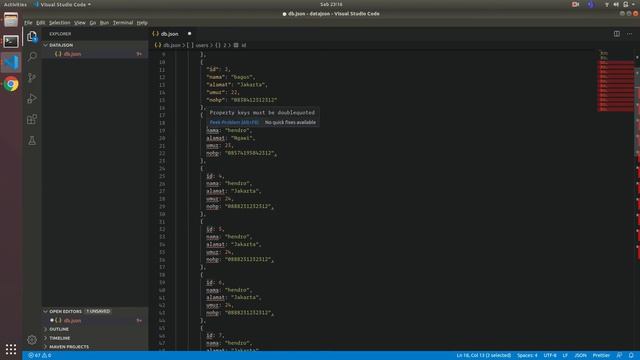
Task: Select db.json file in DATAJSON tree
Action: click(x=95, y=54)
